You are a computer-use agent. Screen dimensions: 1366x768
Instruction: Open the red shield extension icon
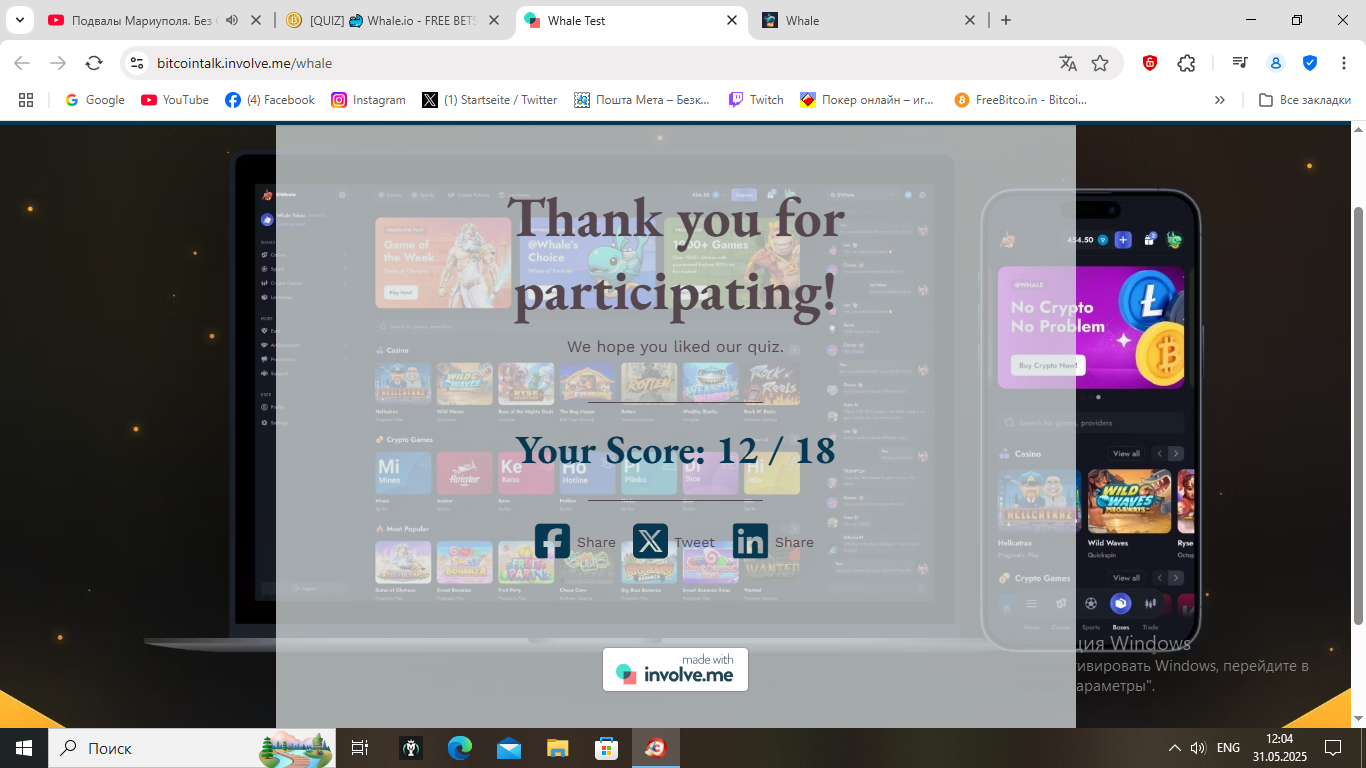point(1150,63)
